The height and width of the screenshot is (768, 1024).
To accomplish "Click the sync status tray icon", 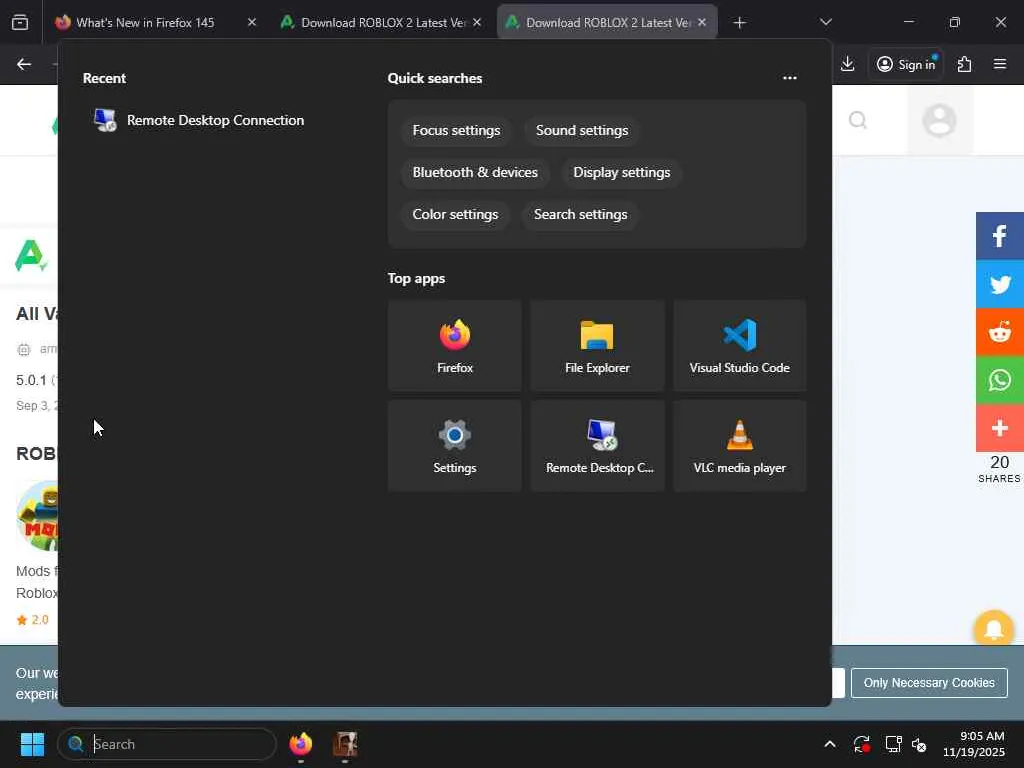I will pyautogui.click(x=861, y=744).
